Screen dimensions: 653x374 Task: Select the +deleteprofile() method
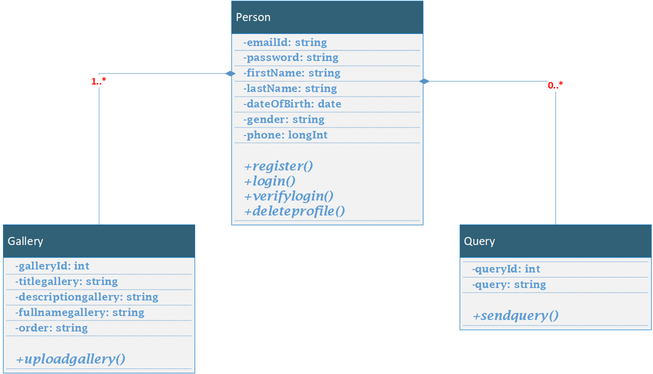tap(295, 211)
